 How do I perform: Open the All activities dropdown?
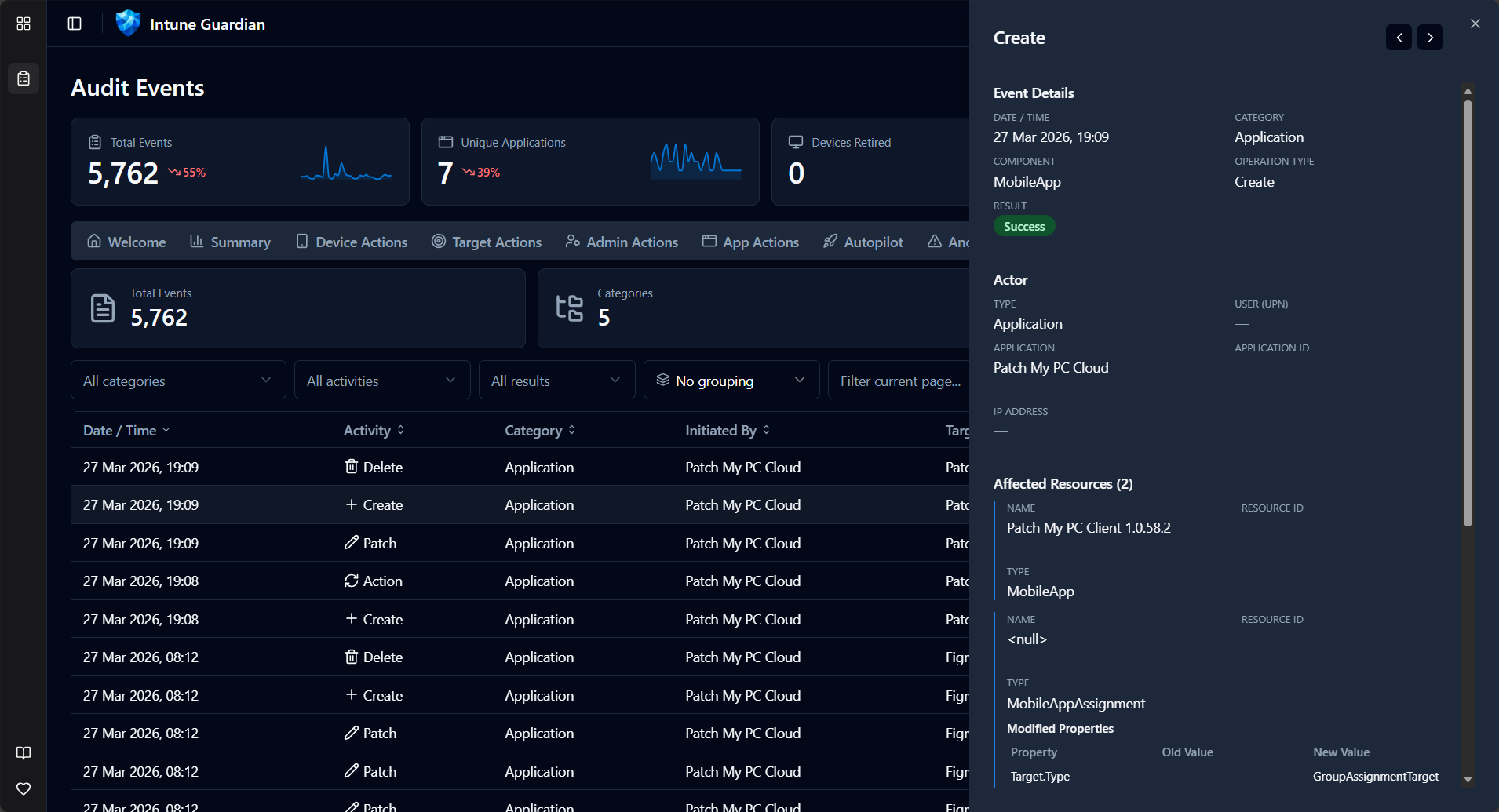pyautogui.click(x=382, y=381)
